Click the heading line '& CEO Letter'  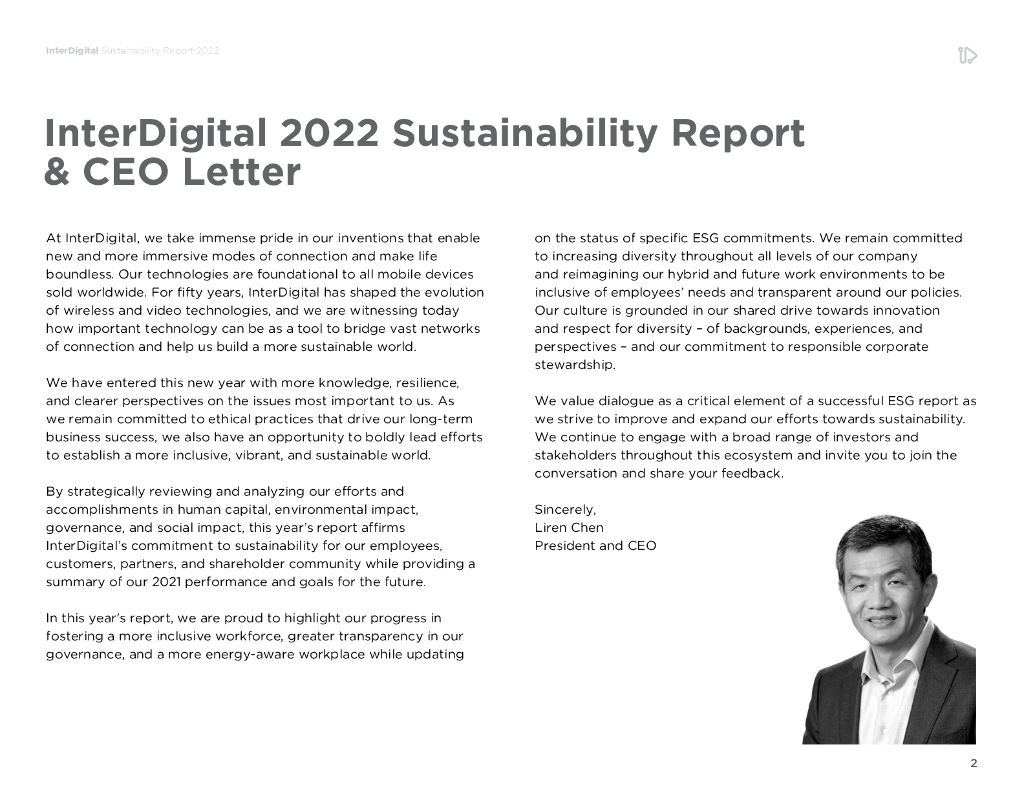point(172,172)
